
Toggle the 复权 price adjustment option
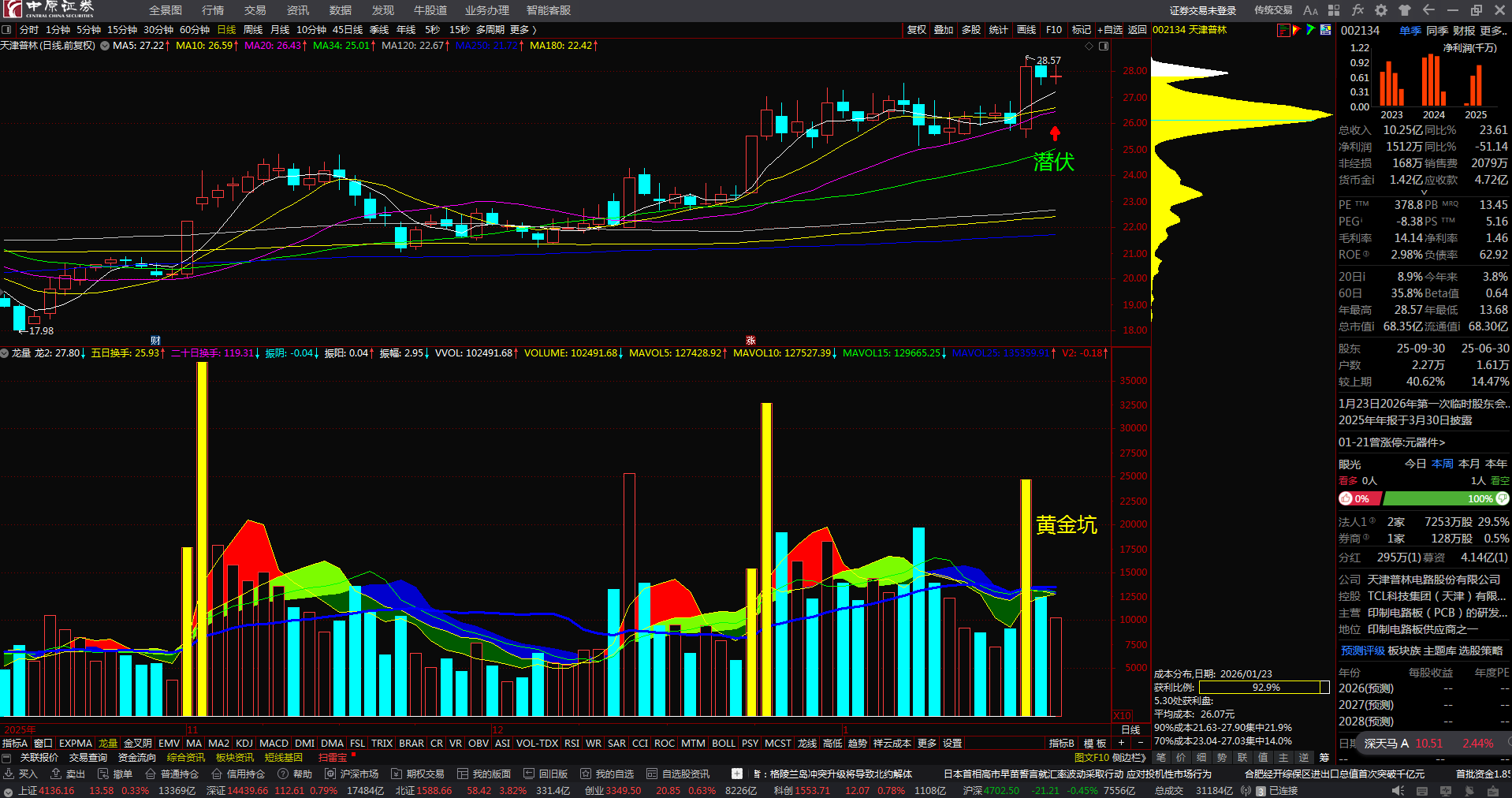916,30
